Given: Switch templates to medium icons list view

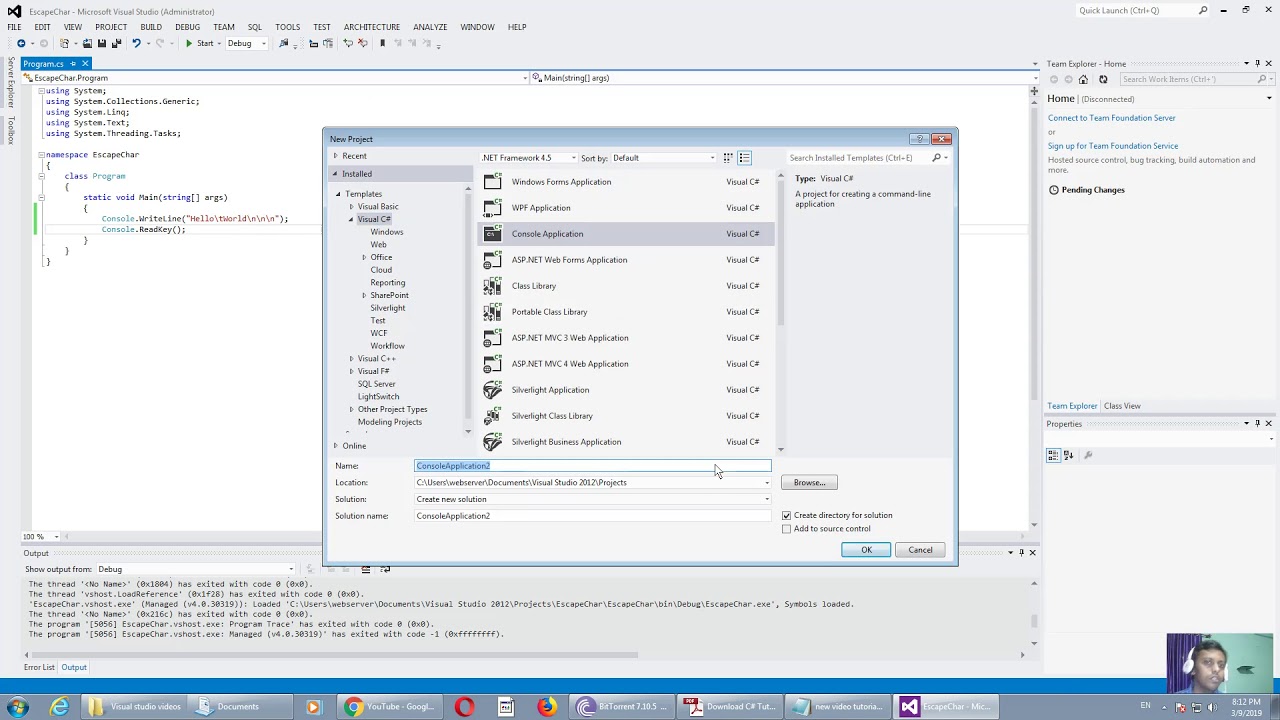Looking at the screenshot, I should coord(744,158).
